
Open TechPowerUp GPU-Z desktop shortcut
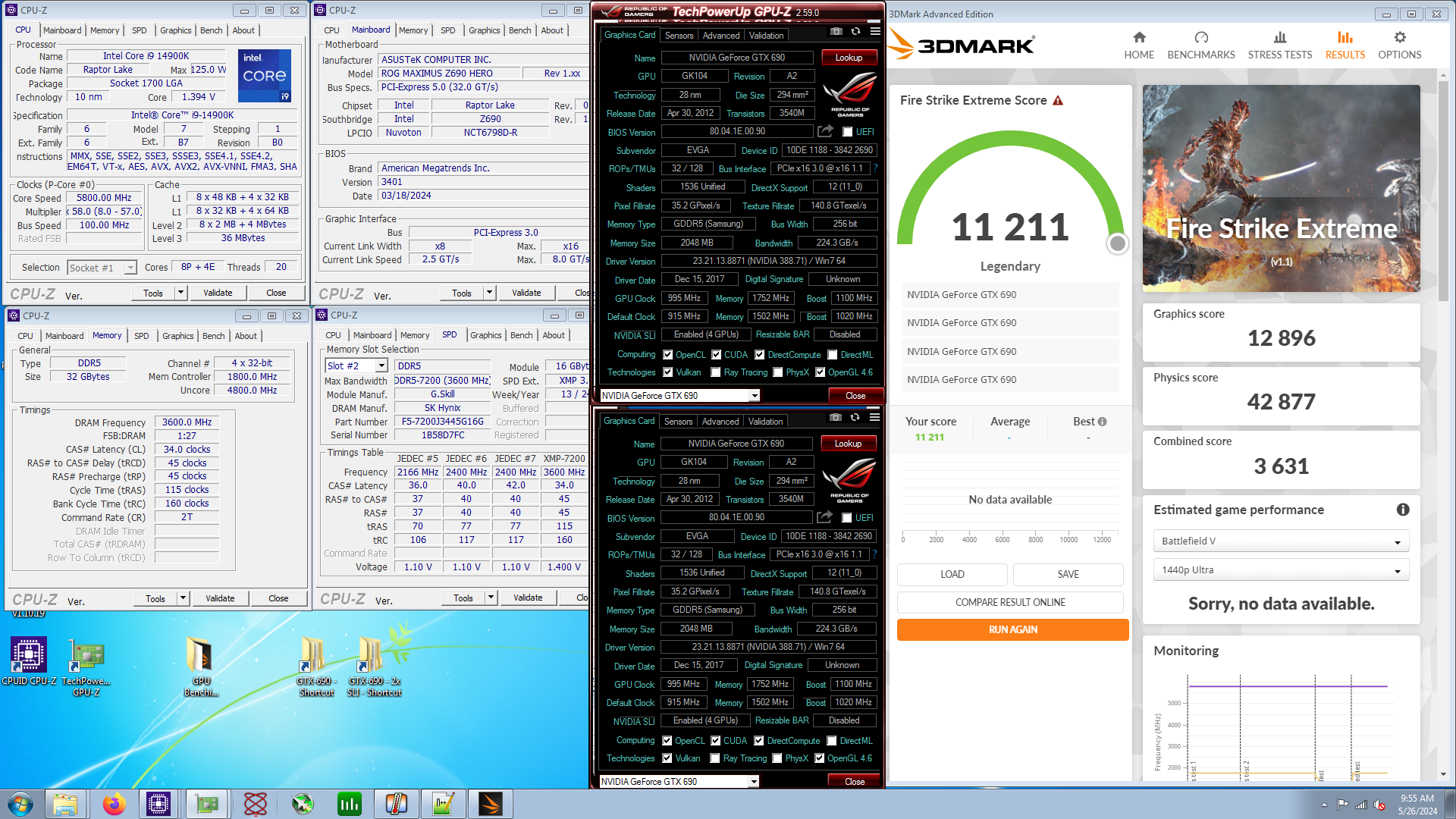[86, 667]
